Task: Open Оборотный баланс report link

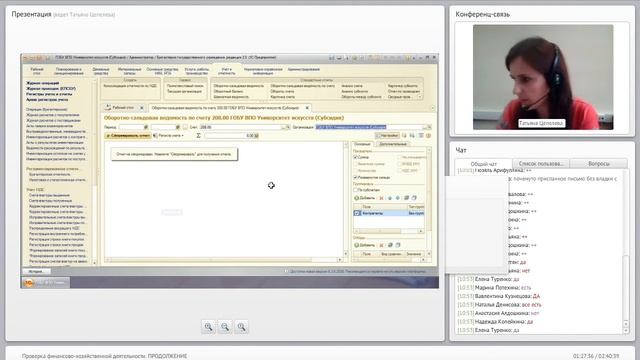Action: [x=228, y=91]
